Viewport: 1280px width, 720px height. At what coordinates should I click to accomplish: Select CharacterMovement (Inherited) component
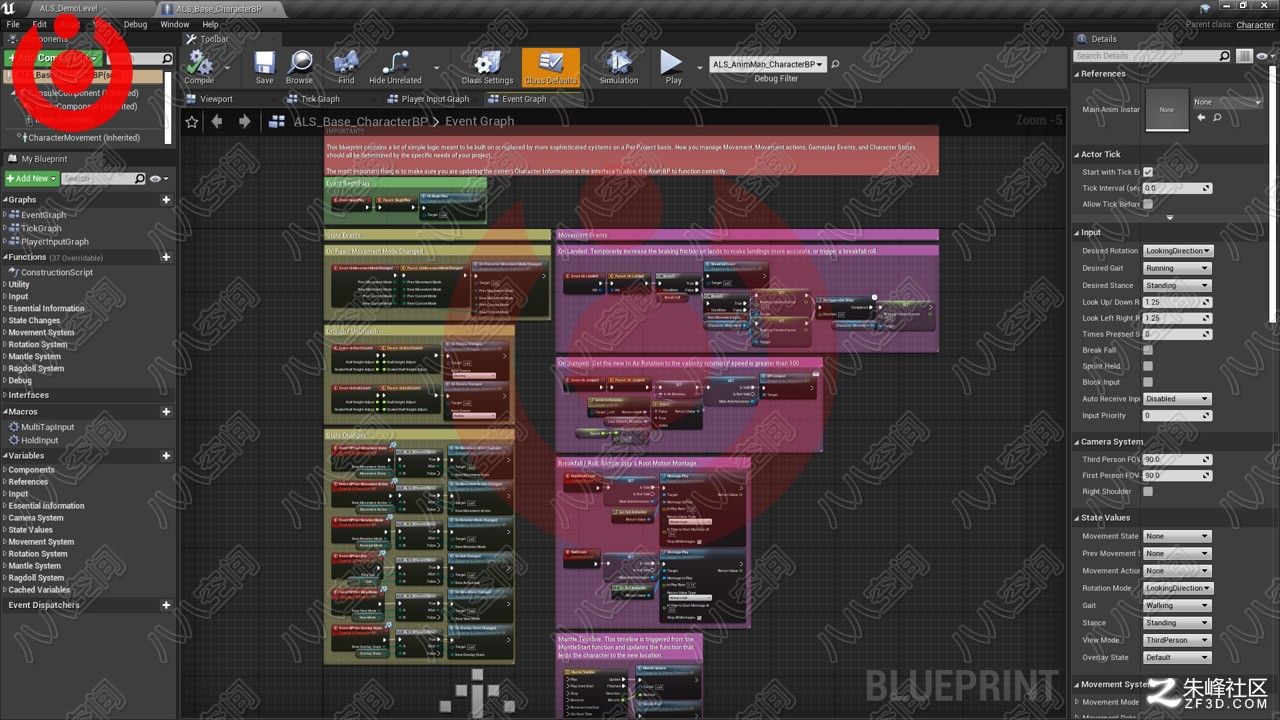[x=84, y=138]
